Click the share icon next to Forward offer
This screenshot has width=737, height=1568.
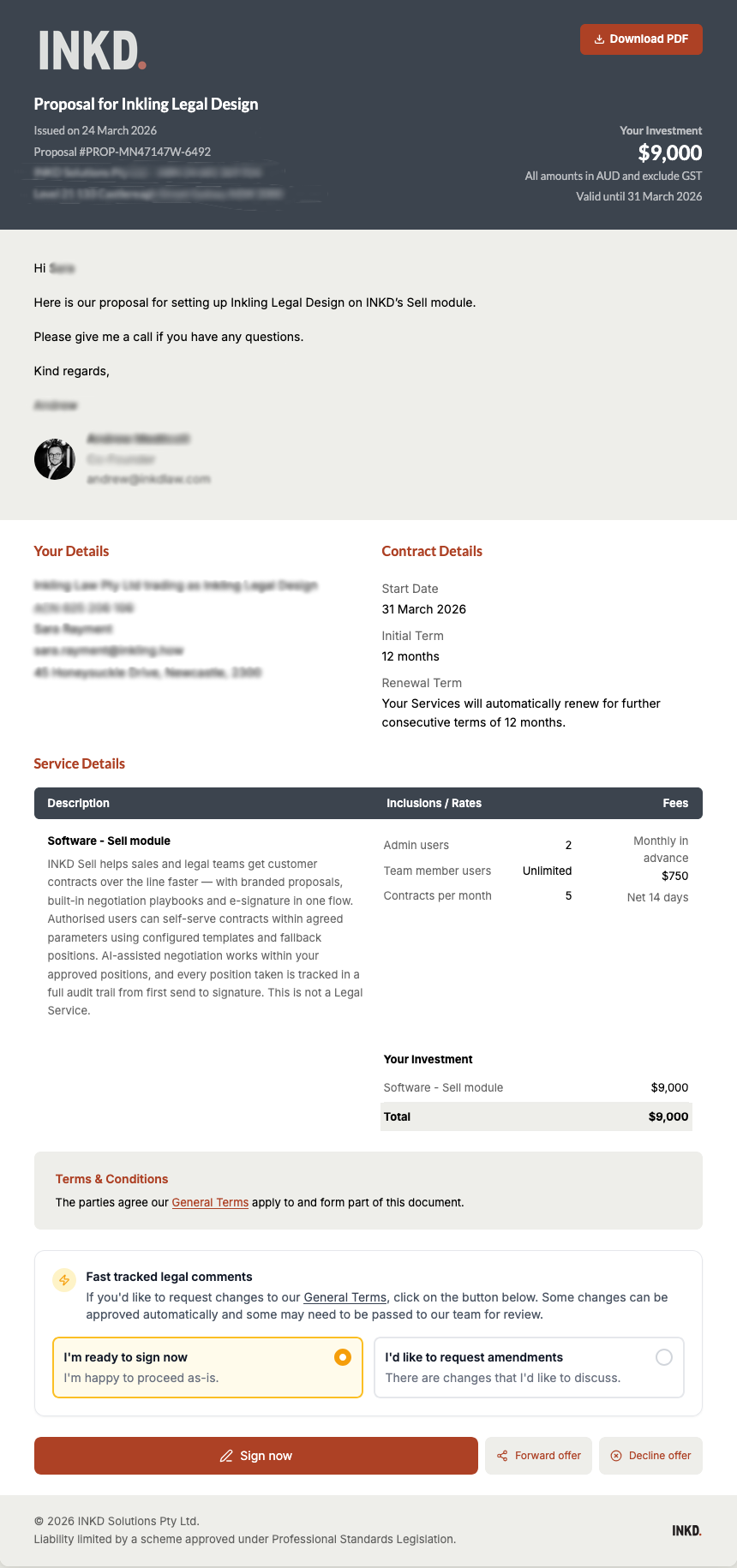[501, 1455]
